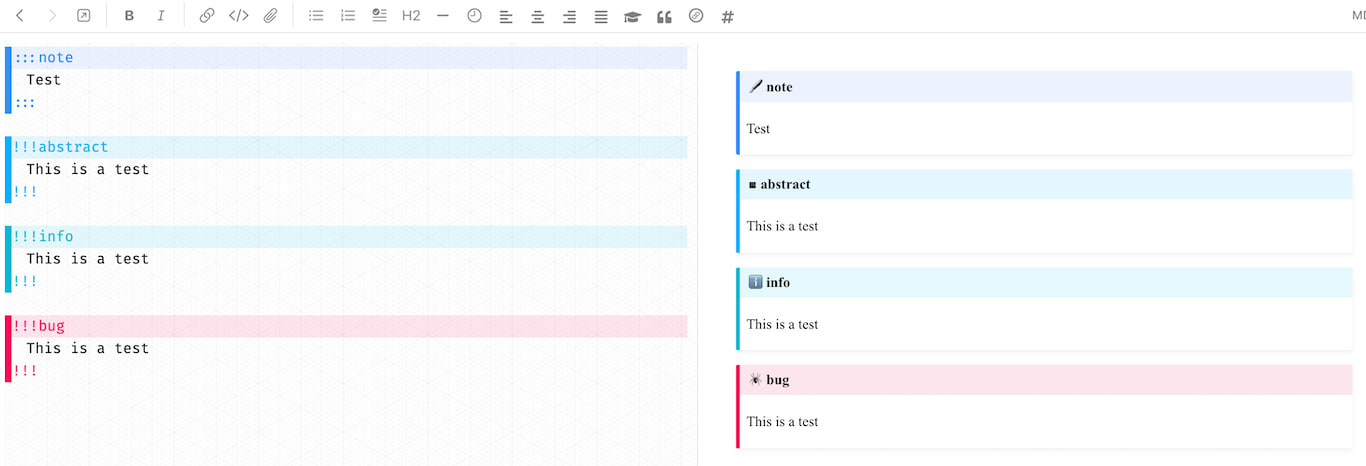Click the circled link icon
1366x466 pixels.
[x=696, y=16]
